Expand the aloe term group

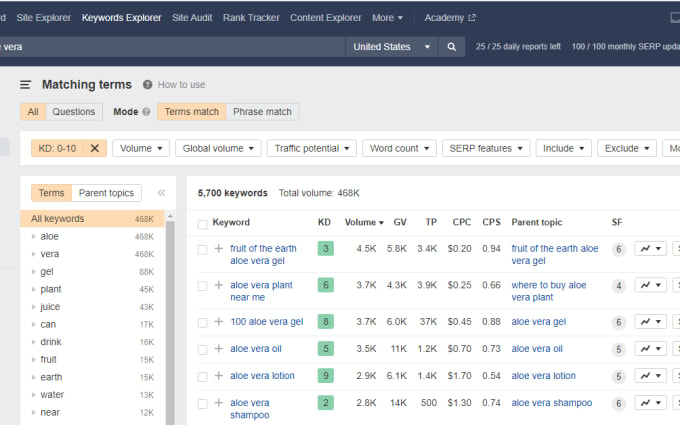33,236
